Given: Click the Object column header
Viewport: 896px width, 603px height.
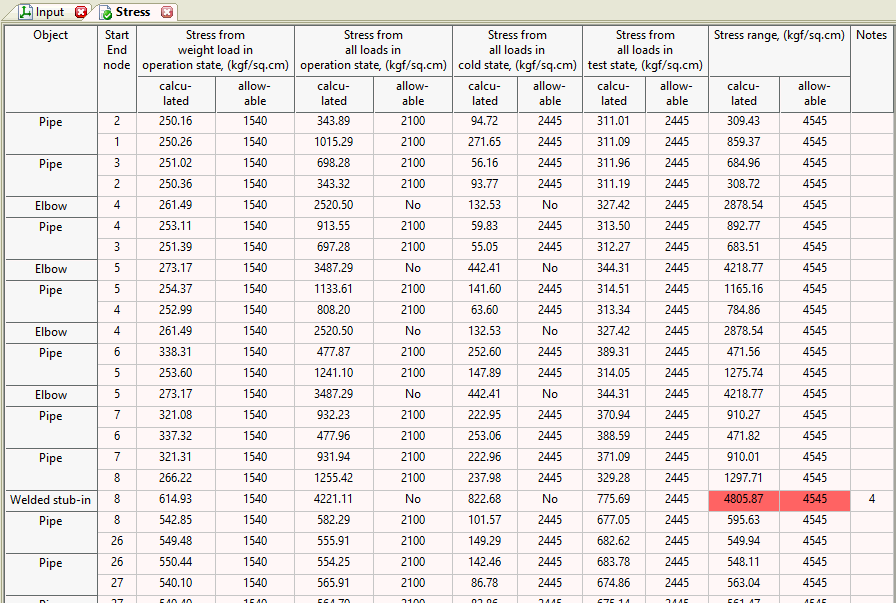Looking at the screenshot, I should click(x=51, y=68).
